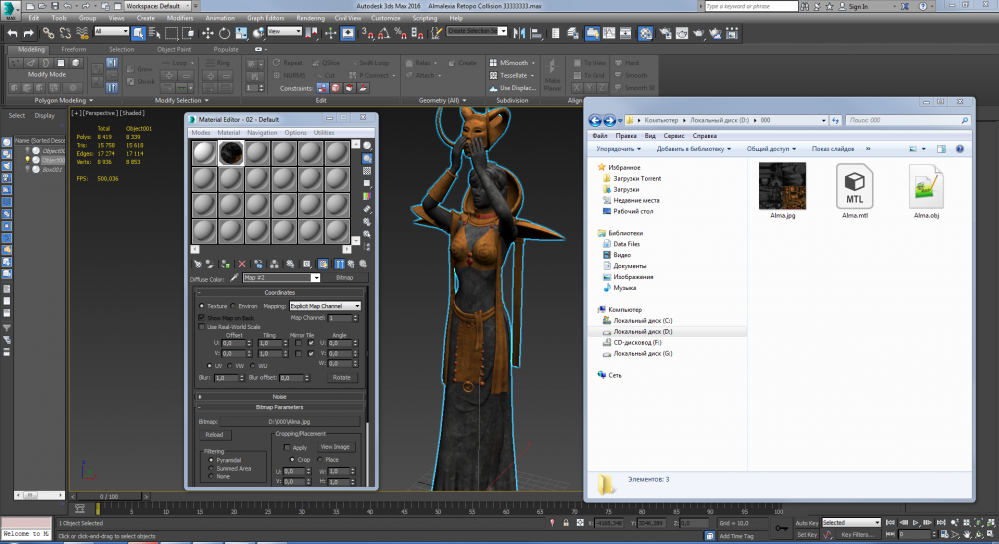This screenshot has height=544, width=999.
Task: Open Render Setup teapot icon
Action: 665,33
